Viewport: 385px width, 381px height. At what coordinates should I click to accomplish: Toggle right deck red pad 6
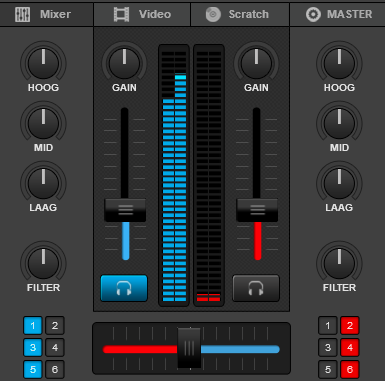350,369
